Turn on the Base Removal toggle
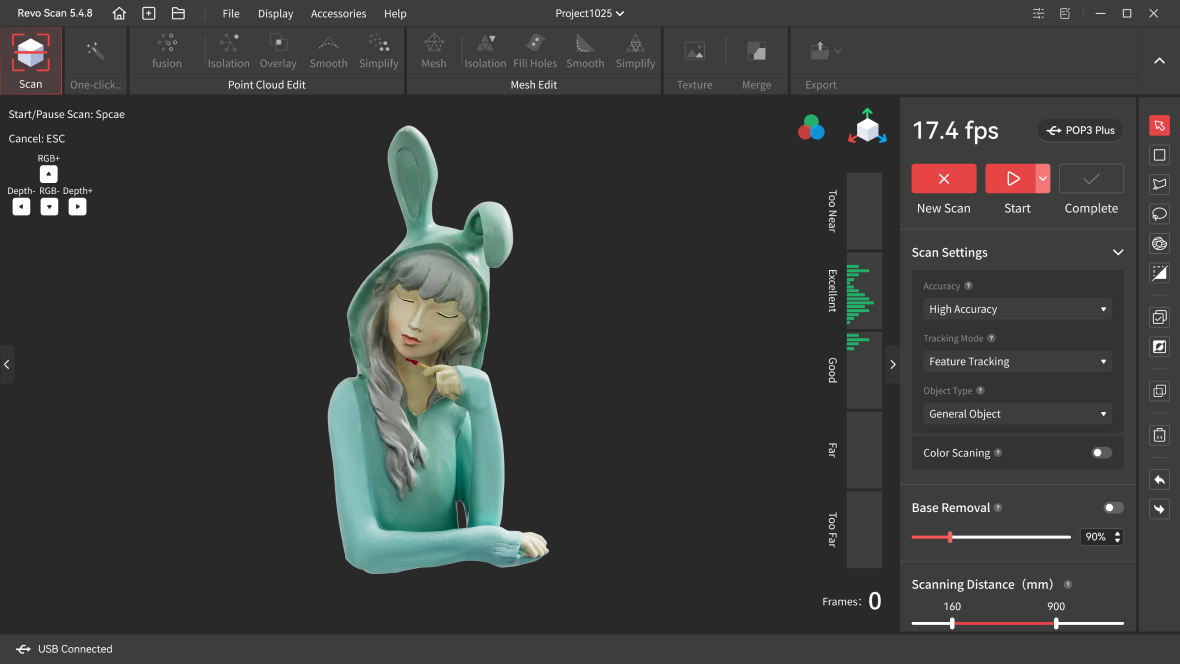The image size is (1180, 664). (x=1113, y=508)
